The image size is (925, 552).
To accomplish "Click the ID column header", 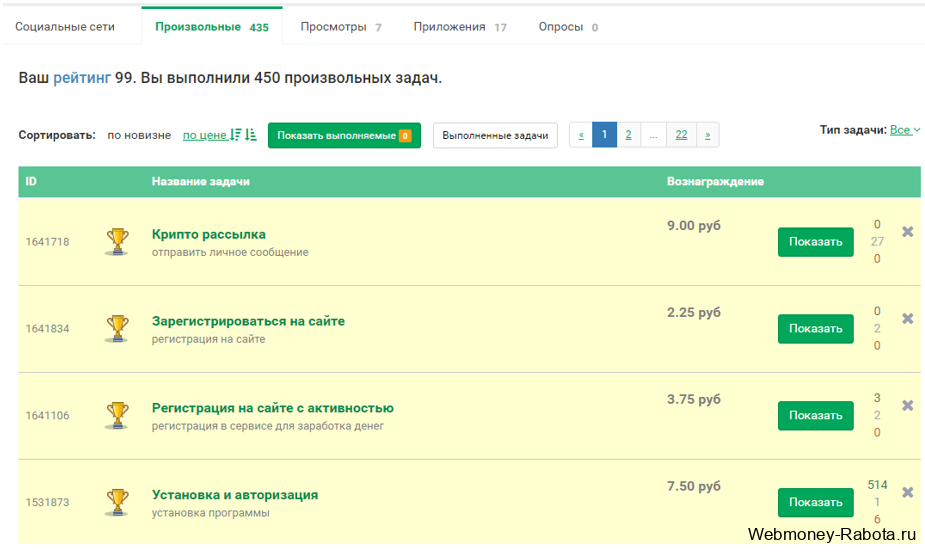I will click(31, 182).
